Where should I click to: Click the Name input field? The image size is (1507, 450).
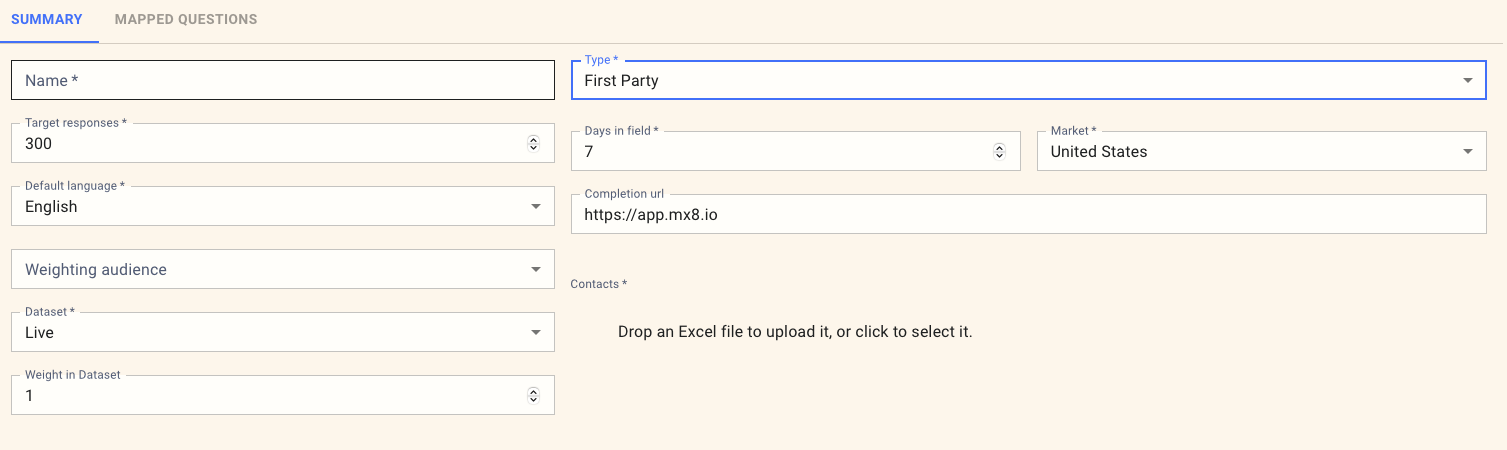coord(282,80)
